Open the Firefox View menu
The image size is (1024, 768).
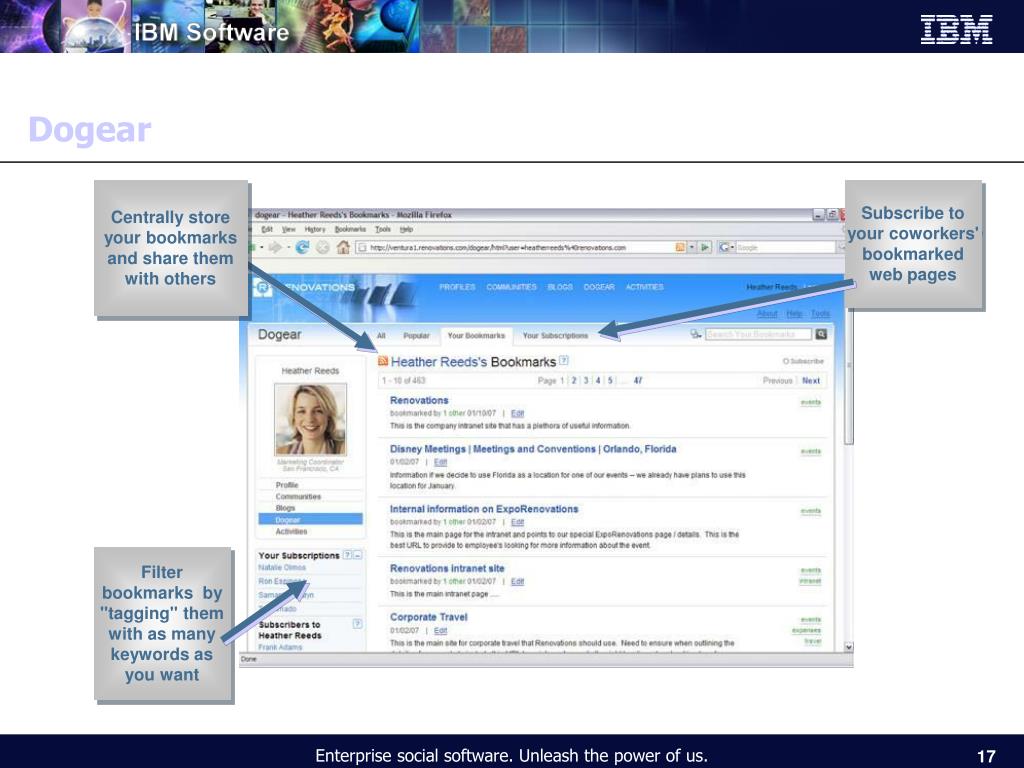click(289, 229)
